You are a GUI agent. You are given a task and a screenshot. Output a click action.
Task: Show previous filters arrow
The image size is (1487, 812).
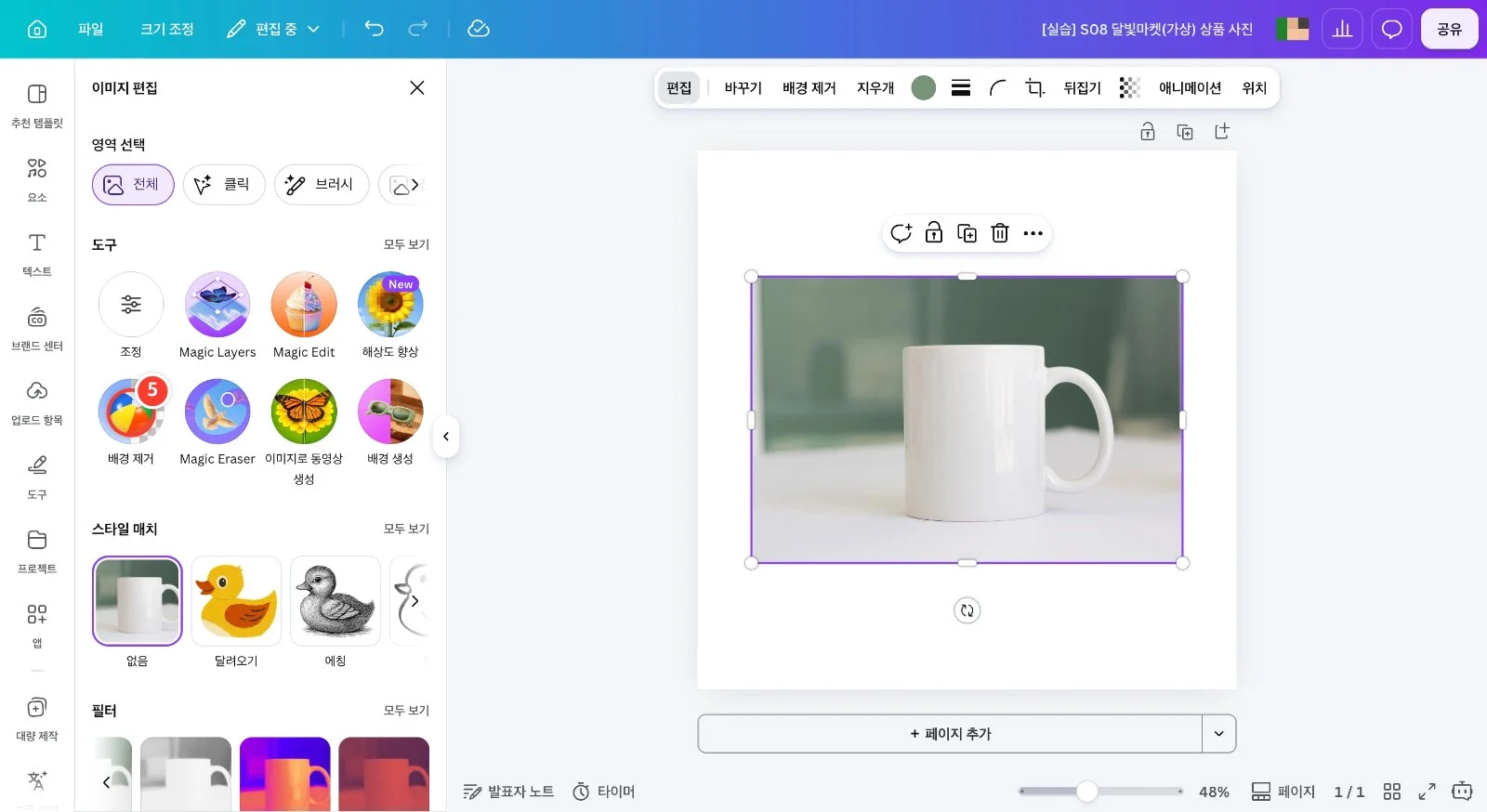[x=106, y=781]
